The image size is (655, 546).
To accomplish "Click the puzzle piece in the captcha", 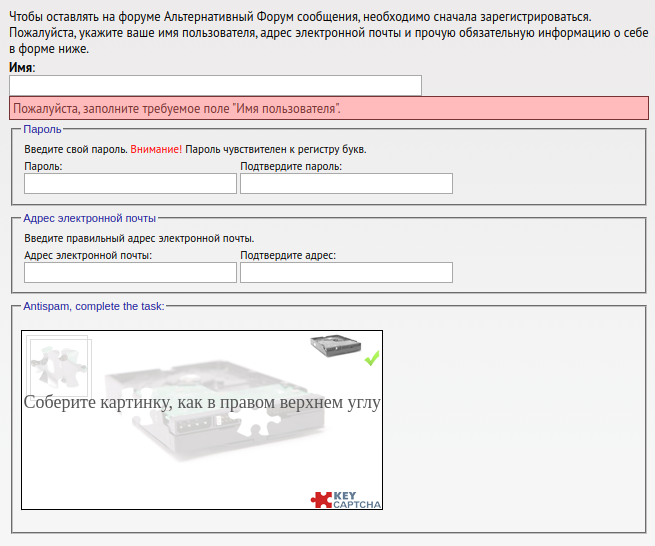I will click(58, 364).
